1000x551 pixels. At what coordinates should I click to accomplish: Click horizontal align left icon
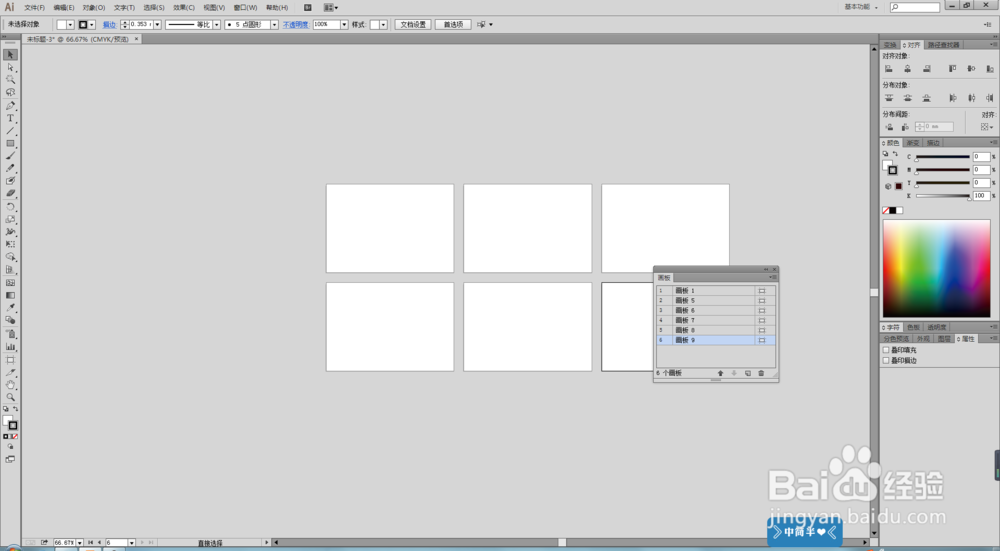pyautogui.click(x=888, y=69)
